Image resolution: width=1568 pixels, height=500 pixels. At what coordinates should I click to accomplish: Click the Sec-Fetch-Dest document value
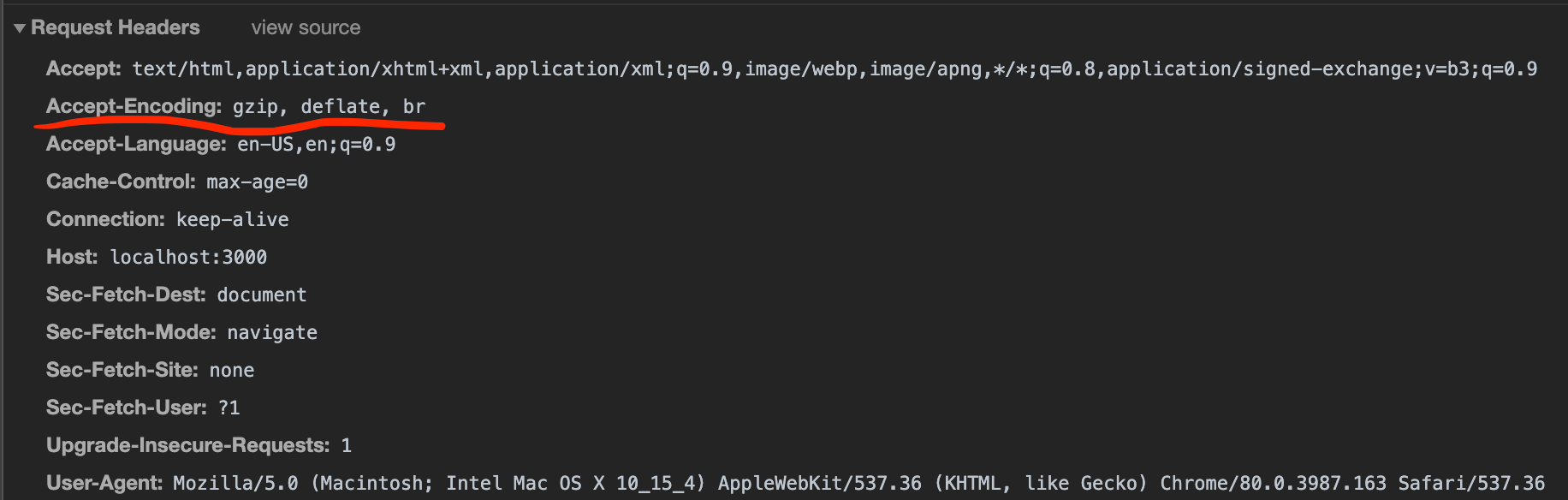click(x=261, y=295)
